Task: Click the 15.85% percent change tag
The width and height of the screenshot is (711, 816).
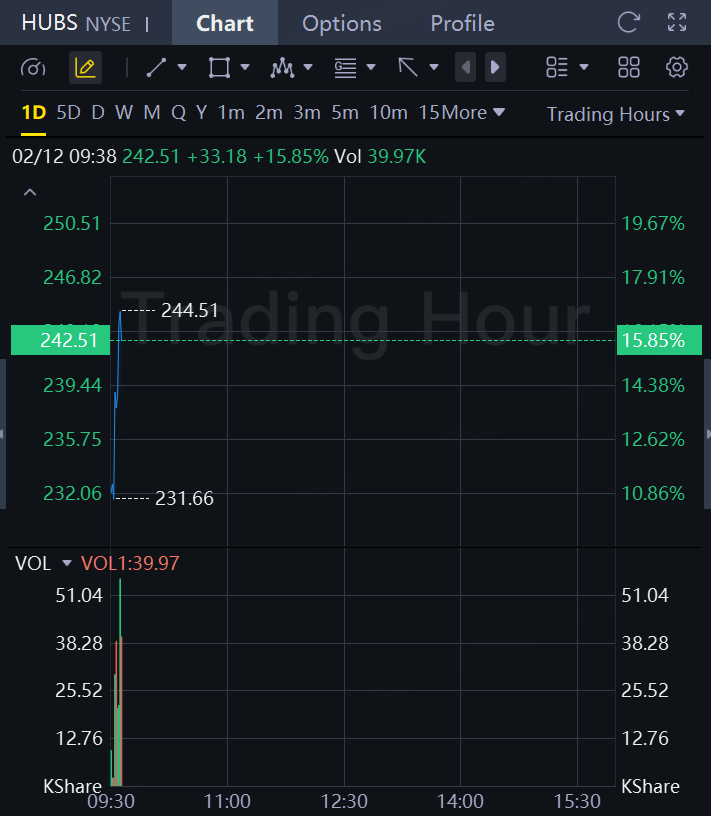Action: tap(659, 340)
